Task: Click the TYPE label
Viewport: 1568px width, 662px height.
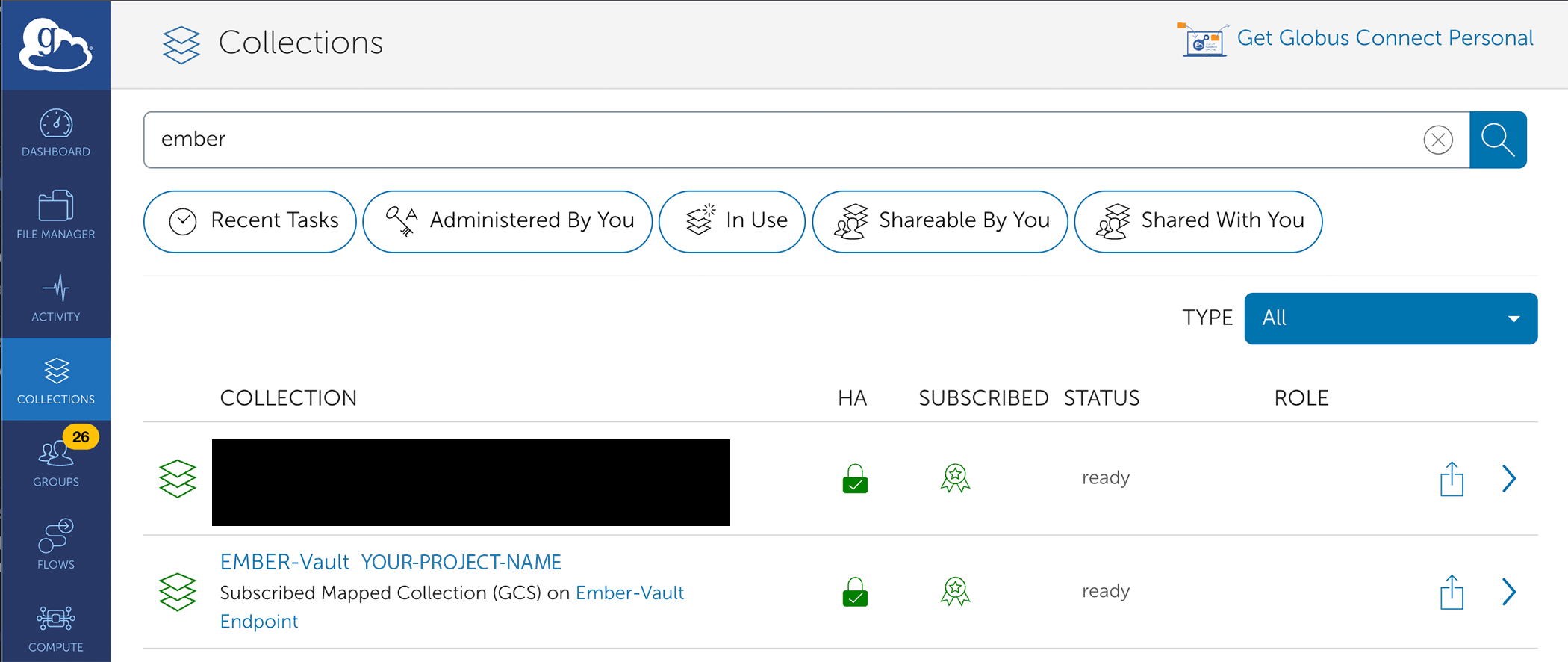Action: click(x=1207, y=318)
